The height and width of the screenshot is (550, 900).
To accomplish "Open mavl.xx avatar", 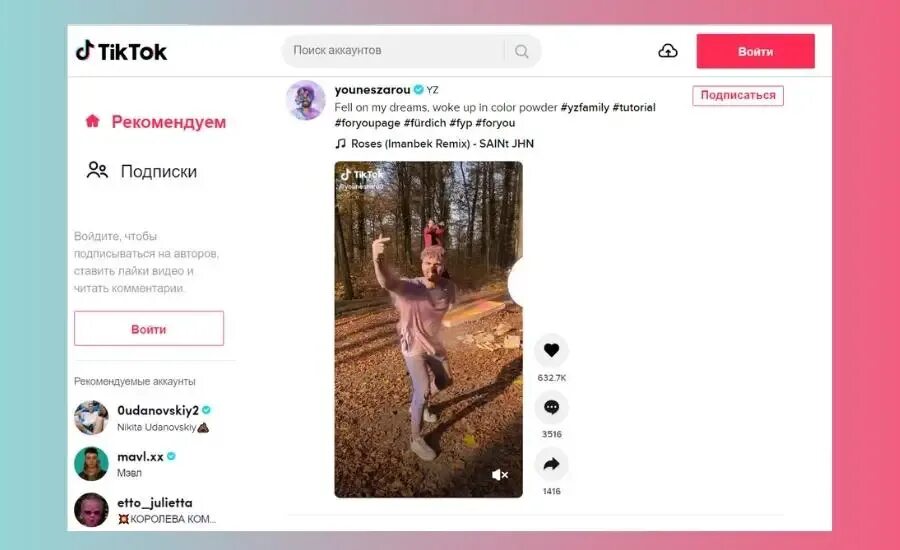I will 91,463.
